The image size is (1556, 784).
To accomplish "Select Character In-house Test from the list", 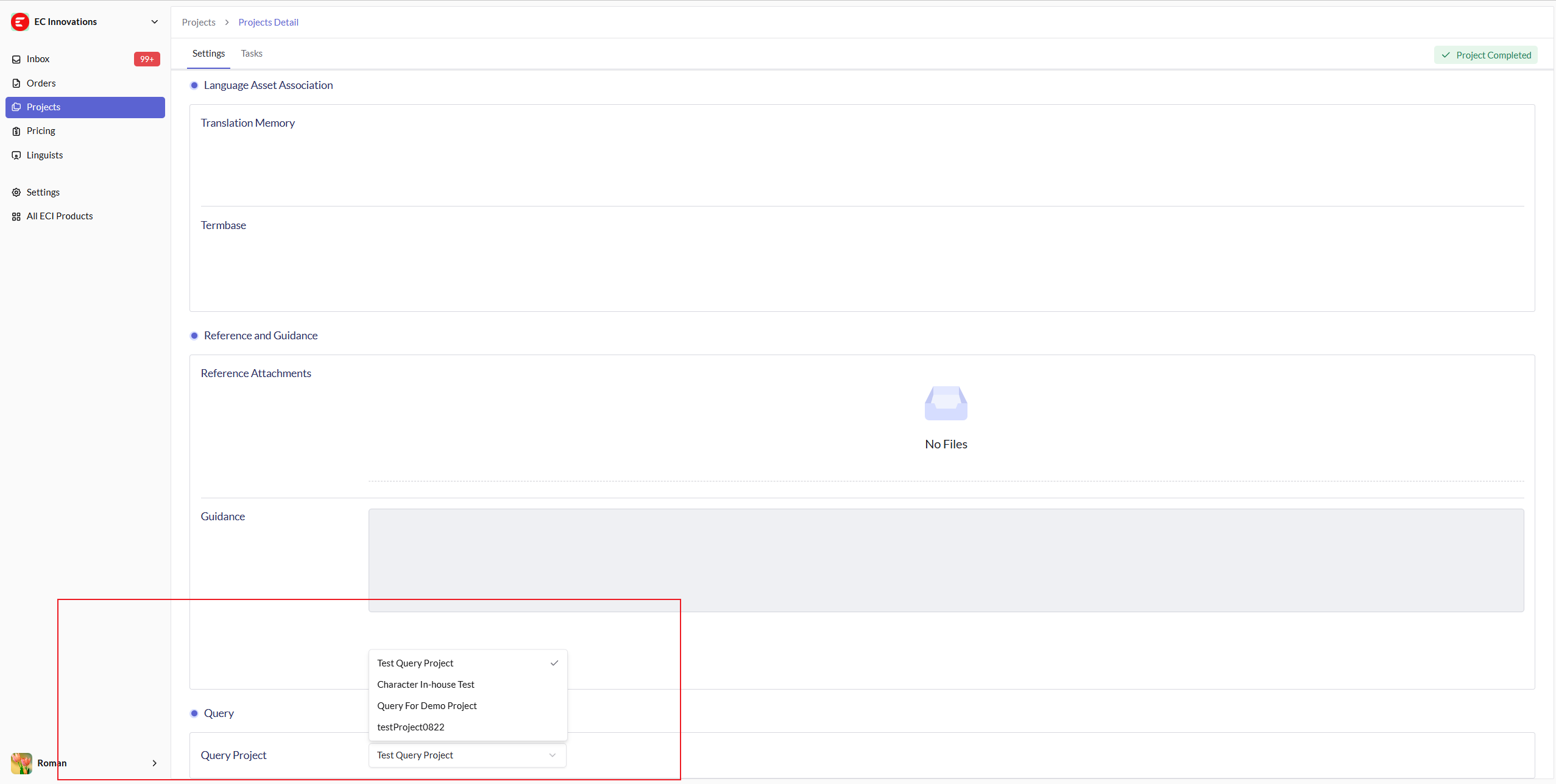I will (425, 684).
